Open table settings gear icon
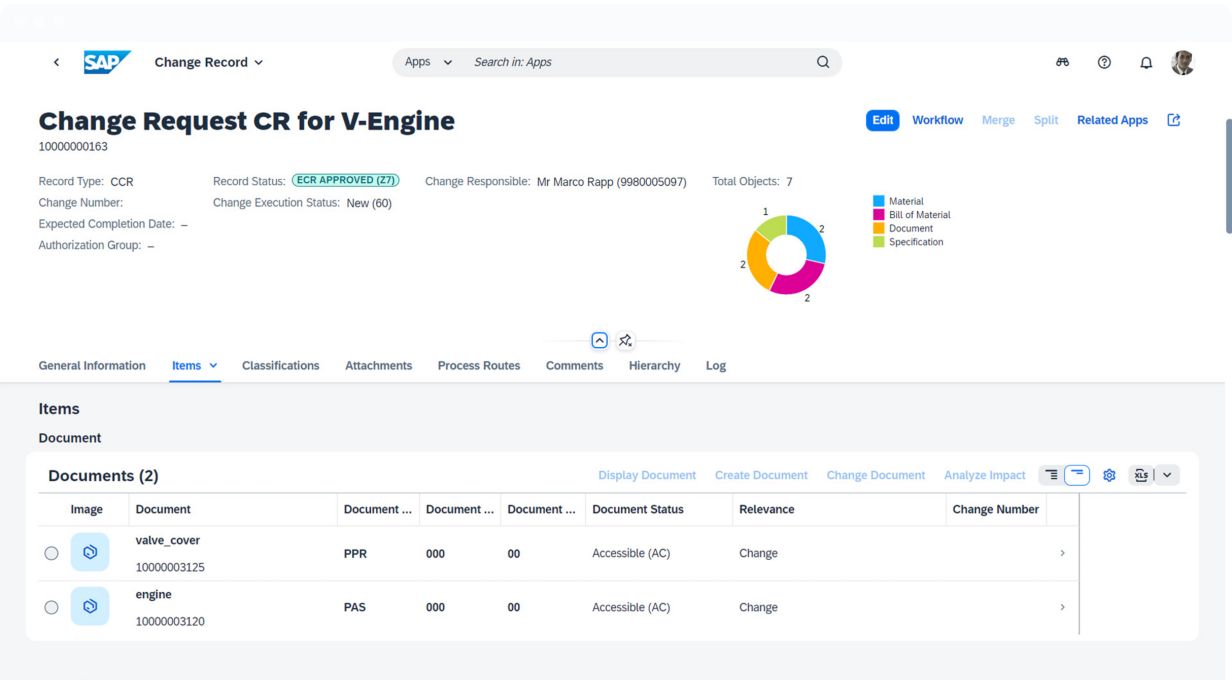The width and height of the screenshot is (1232, 680). (1109, 476)
